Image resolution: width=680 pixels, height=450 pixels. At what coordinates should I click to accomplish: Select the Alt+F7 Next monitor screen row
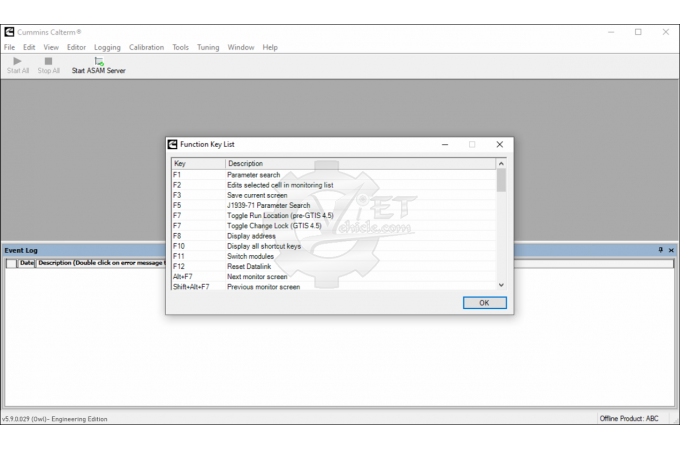(x=333, y=277)
